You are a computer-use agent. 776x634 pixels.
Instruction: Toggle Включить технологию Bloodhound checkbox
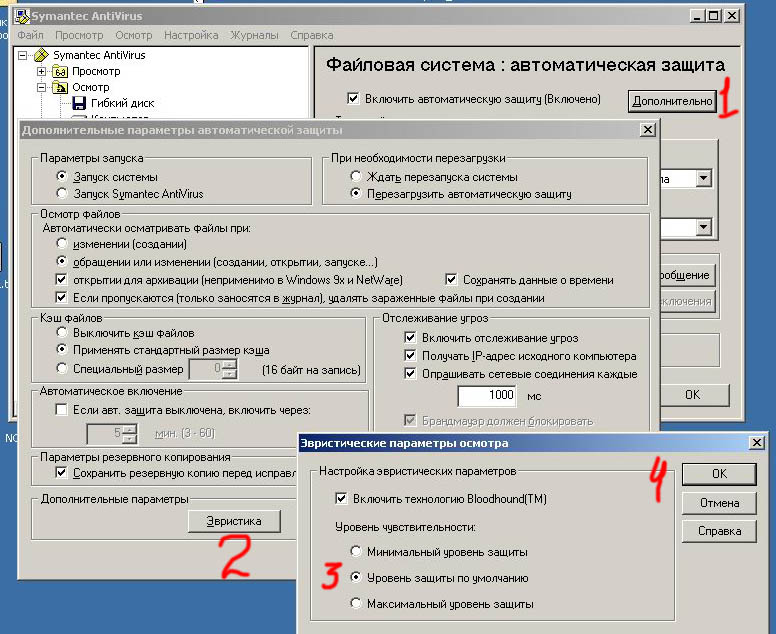(x=341, y=498)
